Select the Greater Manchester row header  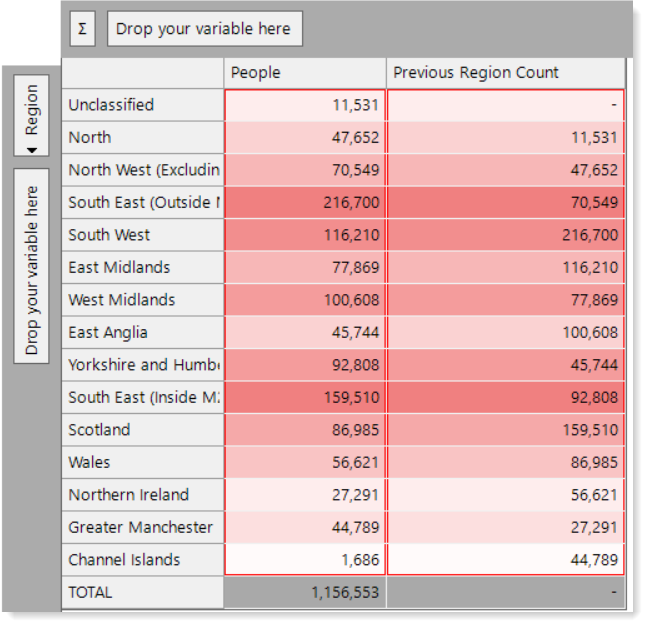point(143,527)
